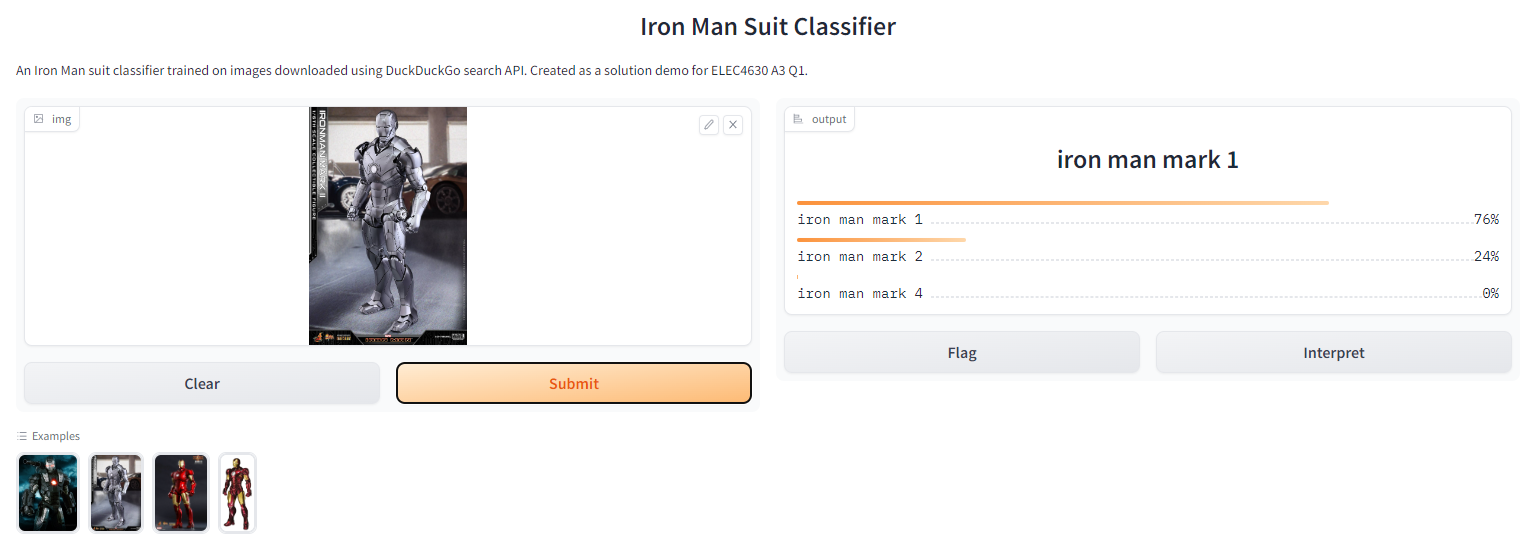This screenshot has height=555, width=1525.
Task: Select the red suit example on white background
Action: [237, 493]
